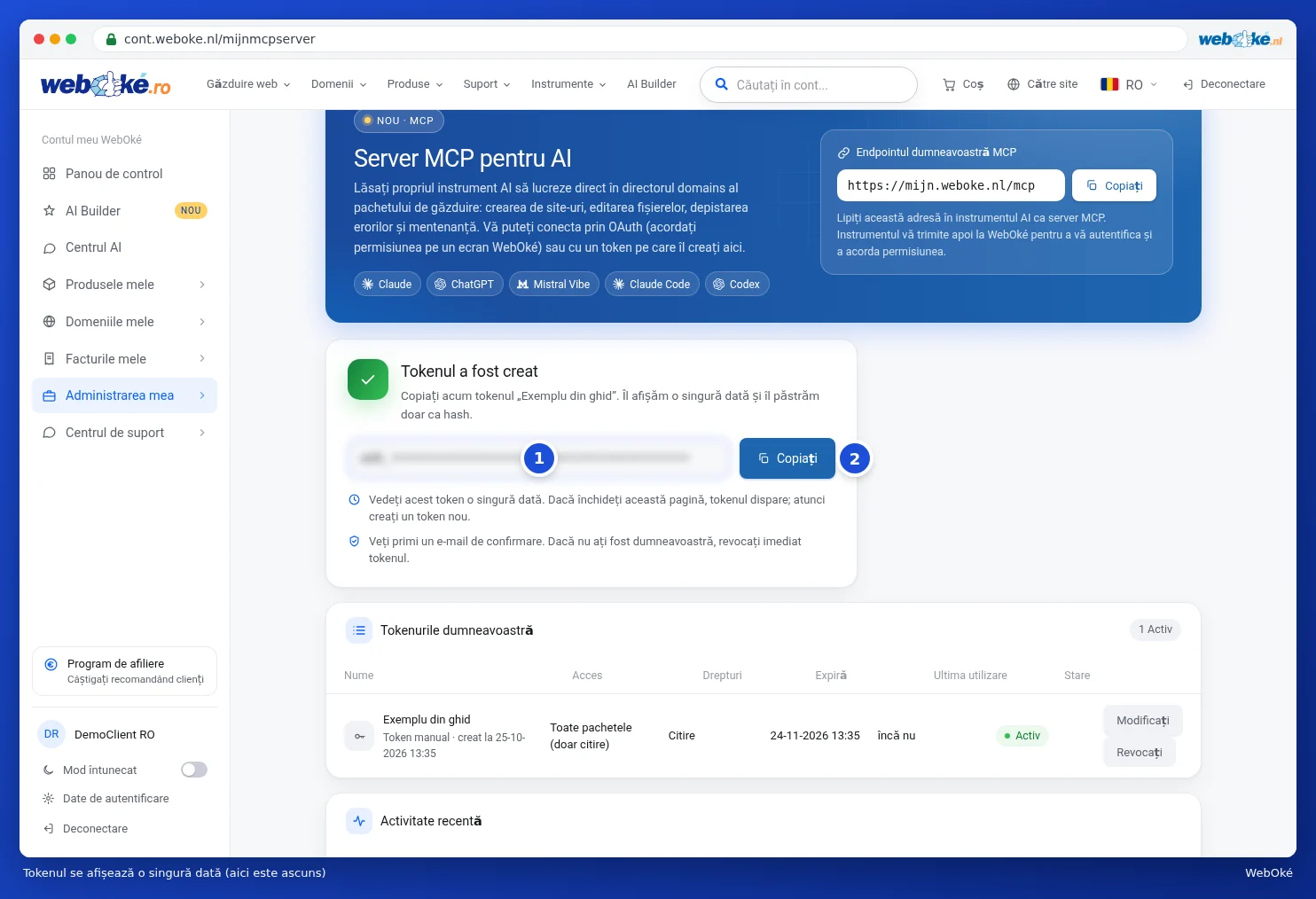Copy the newly created token
Screen dimensions: 1316x899
[x=787, y=458]
